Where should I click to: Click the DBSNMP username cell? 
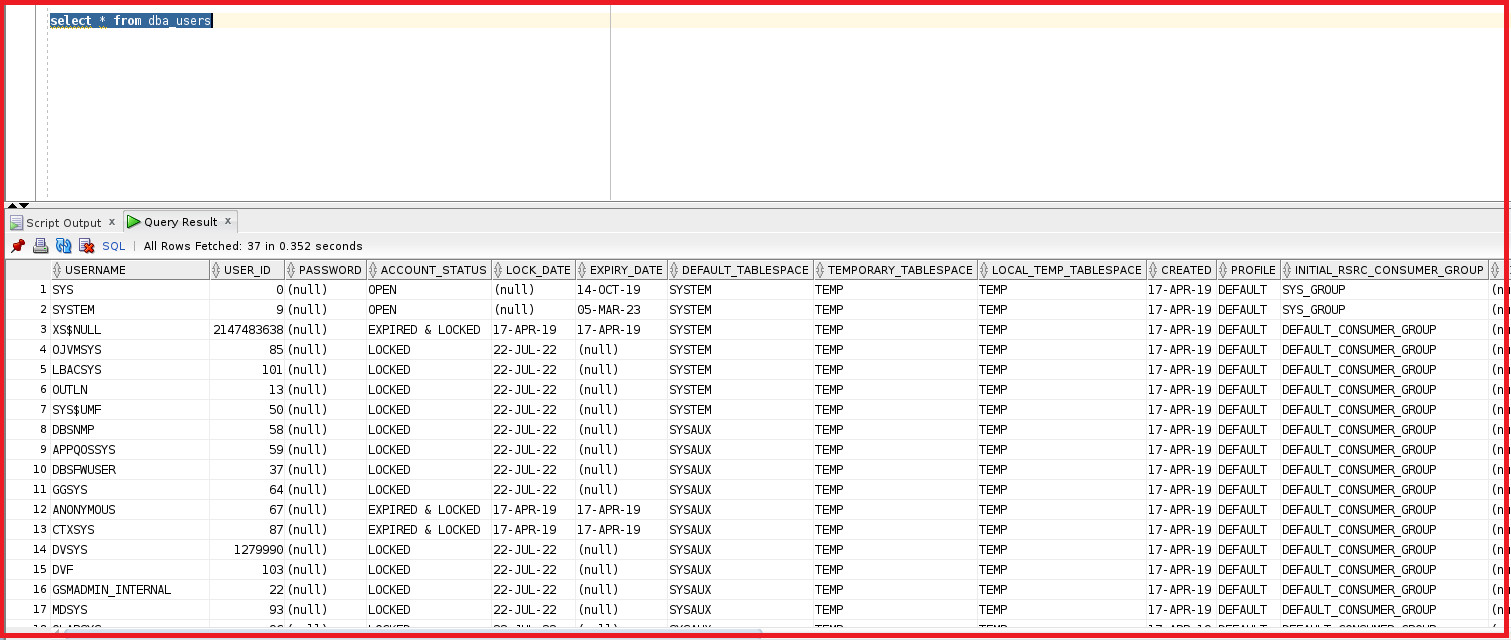click(129, 430)
